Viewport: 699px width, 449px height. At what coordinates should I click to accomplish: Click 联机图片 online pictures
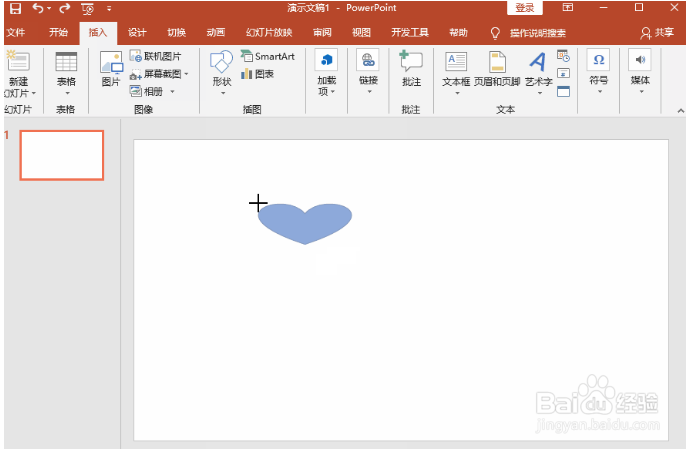156,56
